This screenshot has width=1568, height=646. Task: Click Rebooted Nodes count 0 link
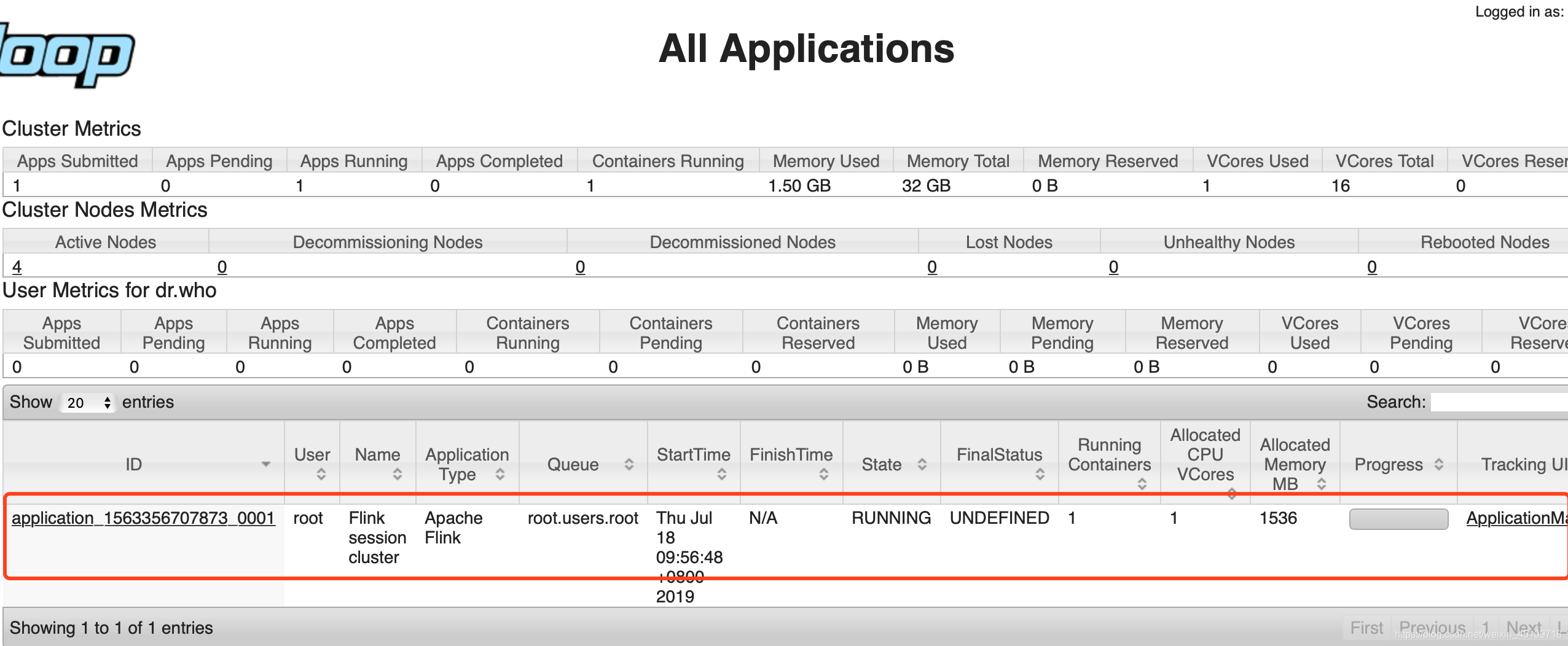click(x=1372, y=267)
